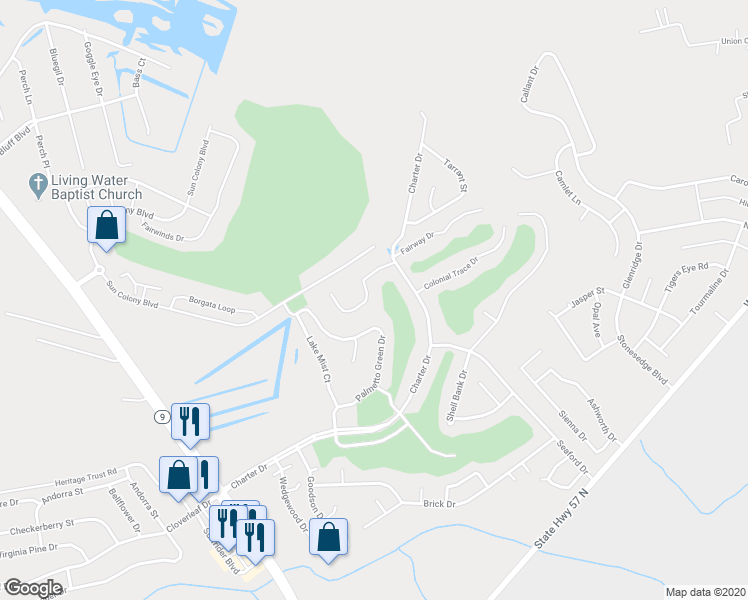748x600 pixels.
Task: Click the route 9 highway shield
Action: (163, 417)
